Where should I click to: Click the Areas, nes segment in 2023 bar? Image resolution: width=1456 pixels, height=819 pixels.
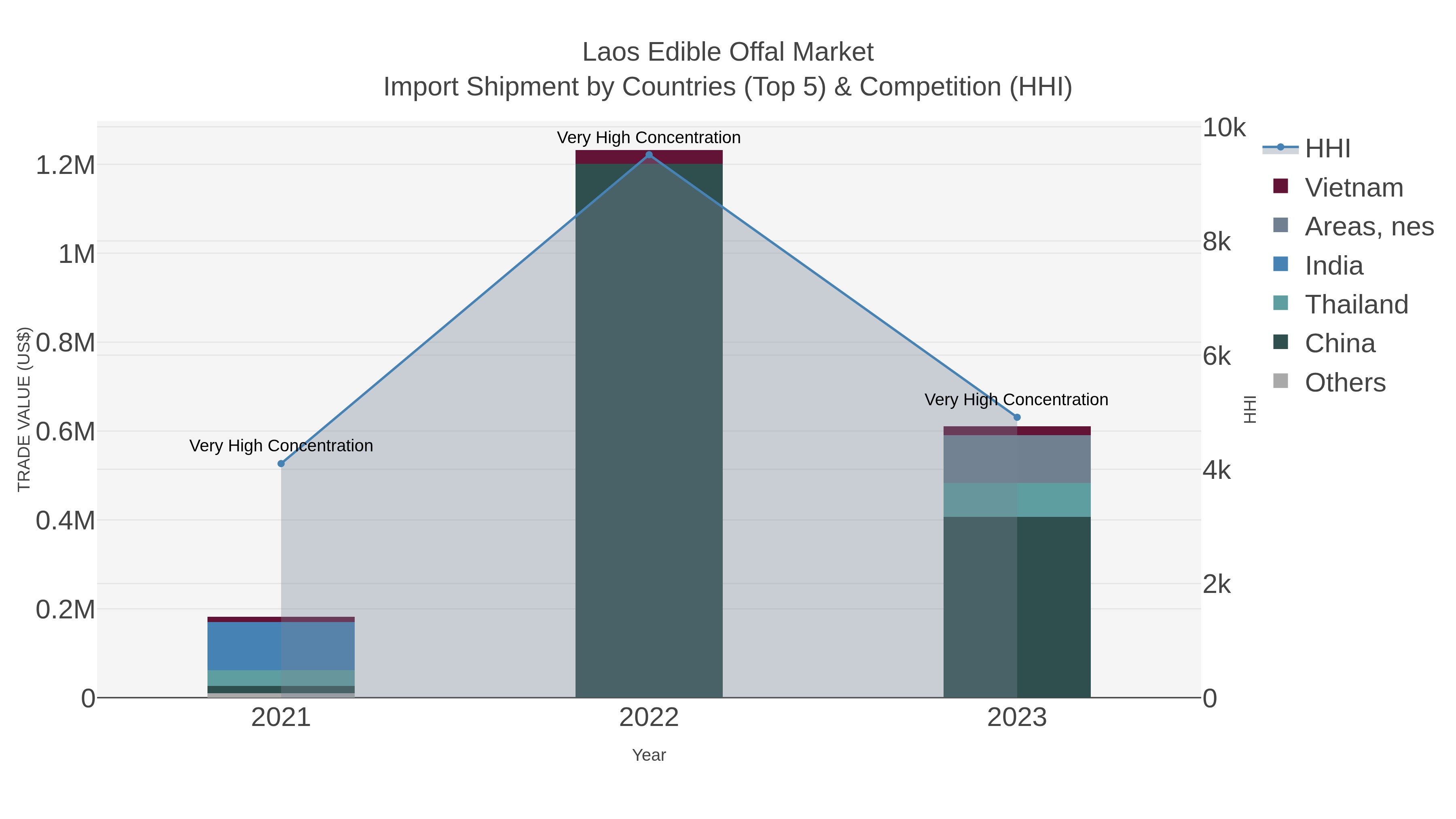click(1017, 459)
